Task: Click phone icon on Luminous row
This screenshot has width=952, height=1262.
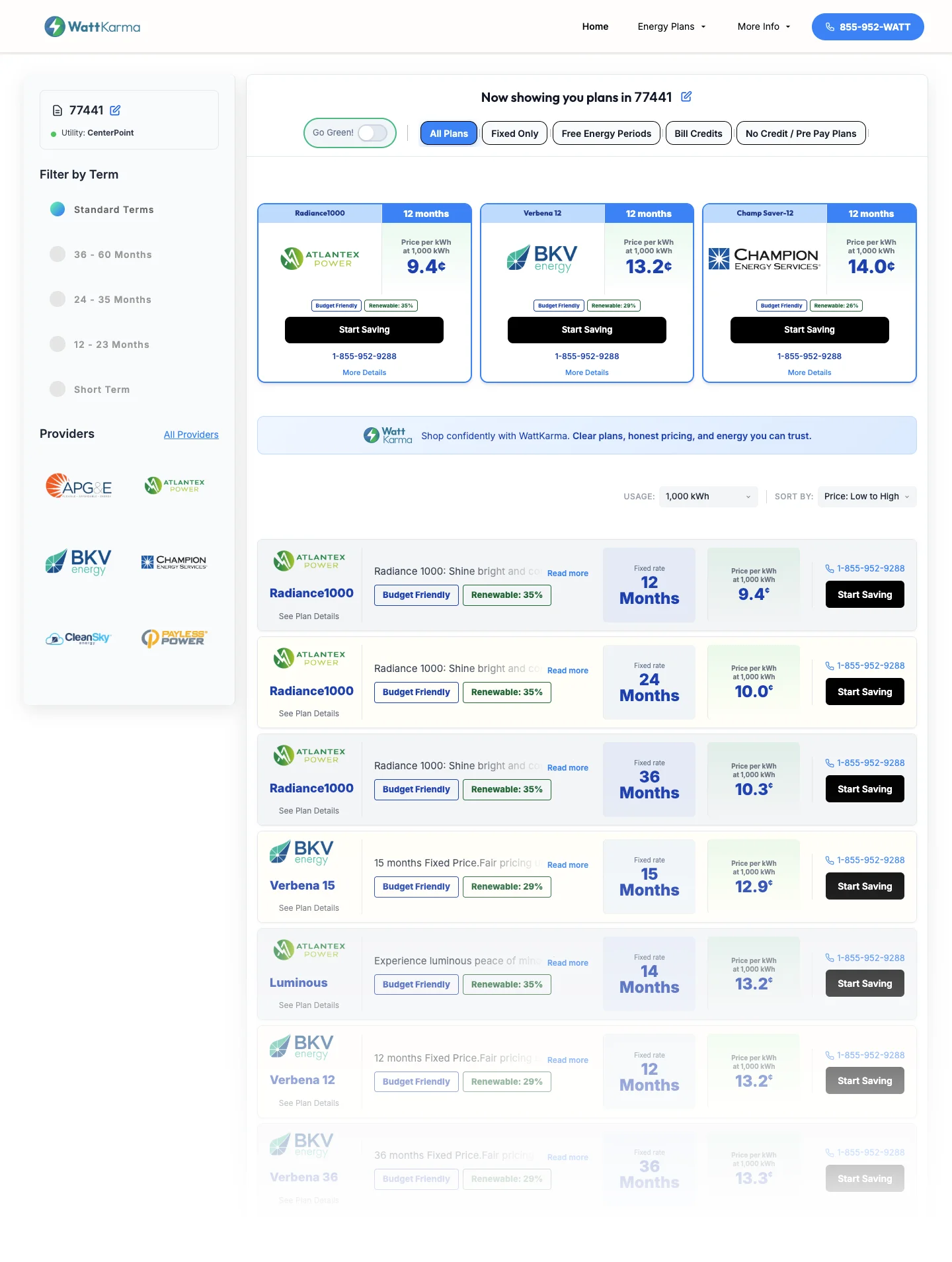Action: [x=830, y=958]
